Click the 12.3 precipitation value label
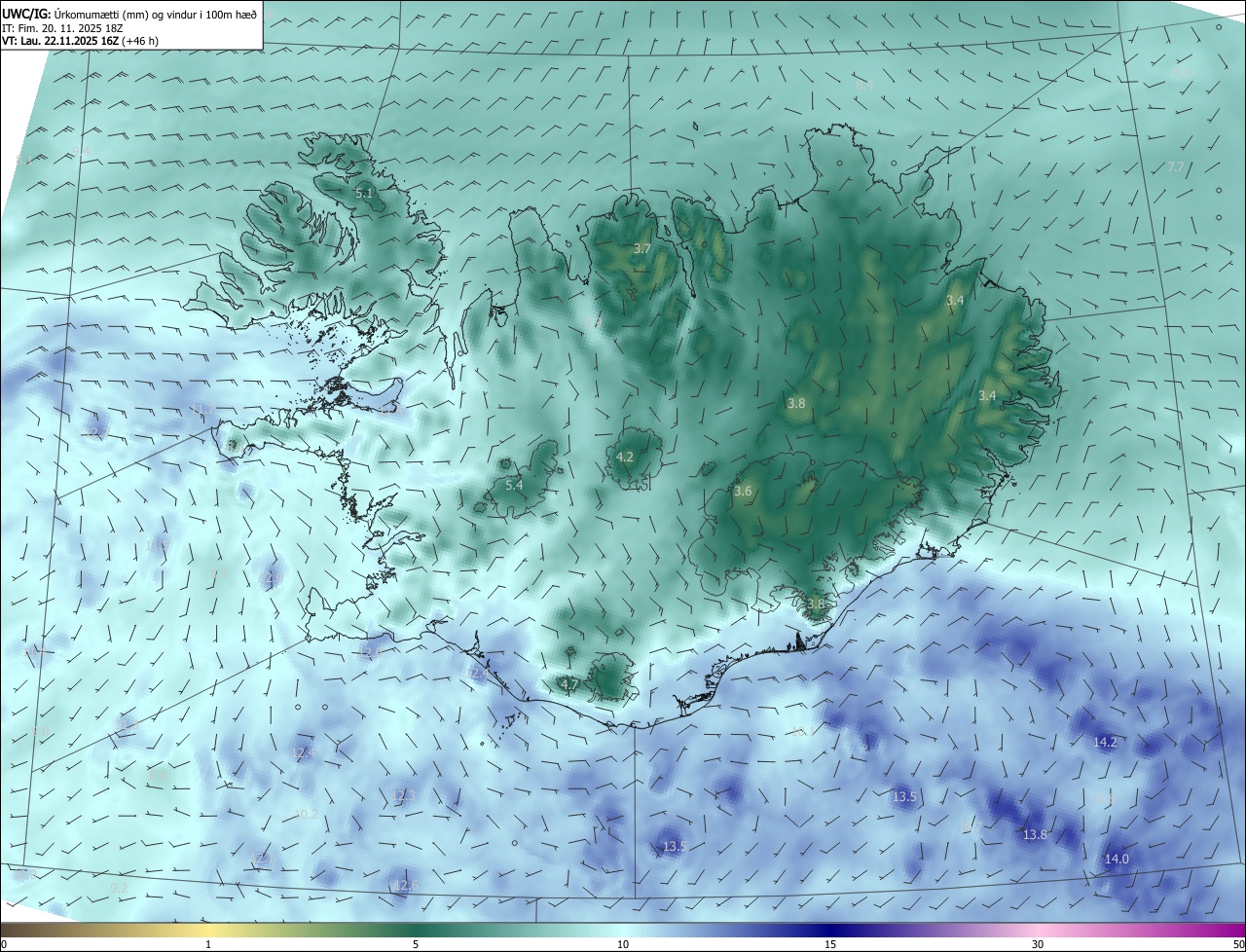 click(x=403, y=796)
